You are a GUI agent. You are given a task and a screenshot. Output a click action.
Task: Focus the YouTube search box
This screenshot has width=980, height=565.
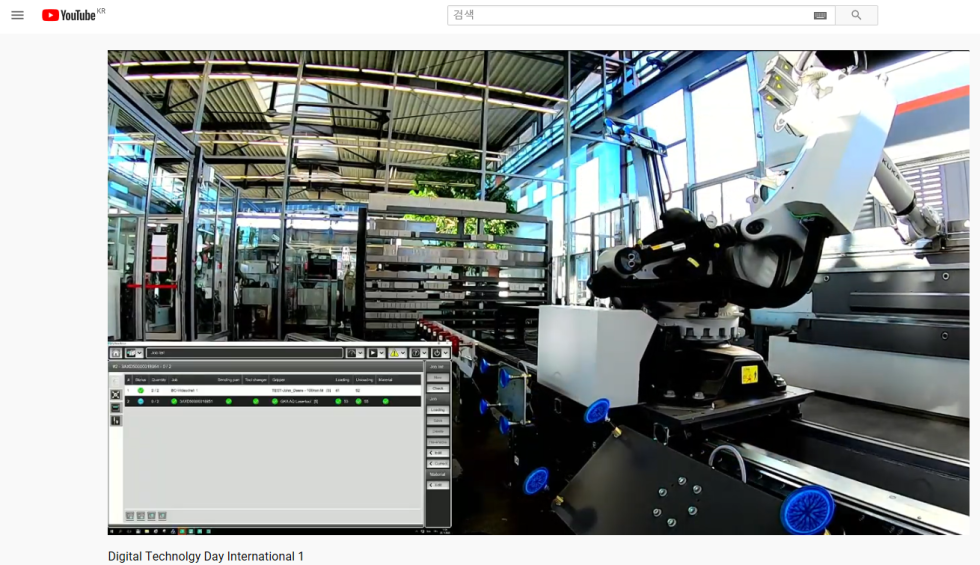click(629, 15)
